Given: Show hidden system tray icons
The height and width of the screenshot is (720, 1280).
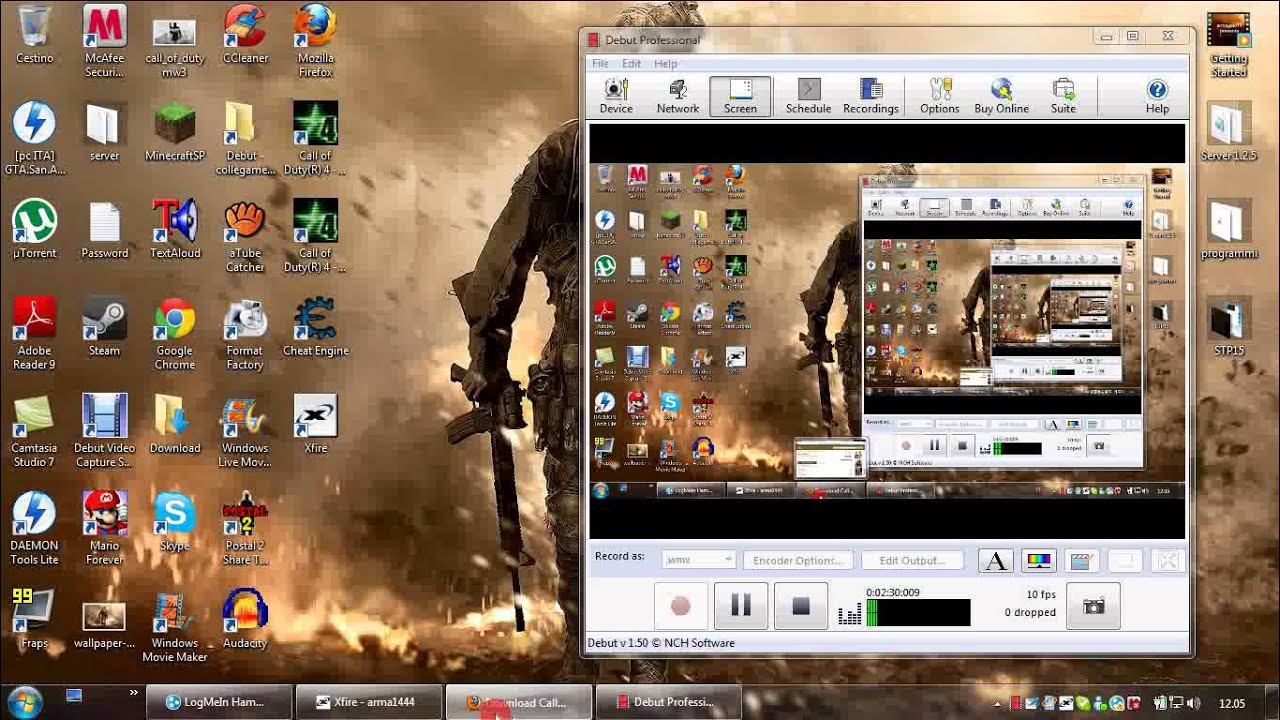Looking at the screenshot, I should tap(997, 703).
